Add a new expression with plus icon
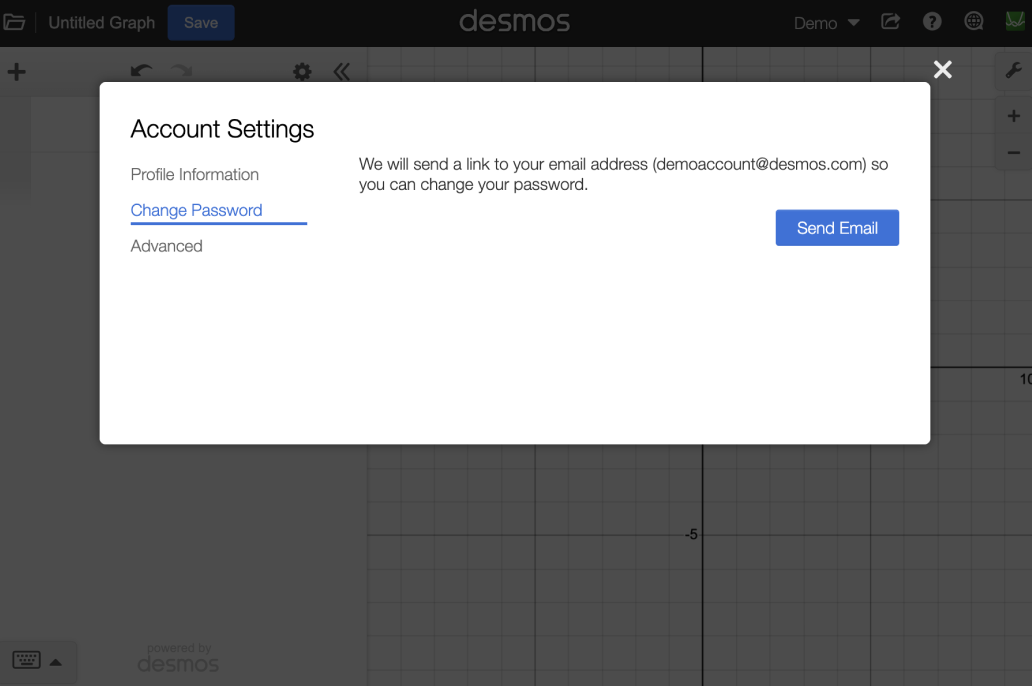 tap(16, 71)
